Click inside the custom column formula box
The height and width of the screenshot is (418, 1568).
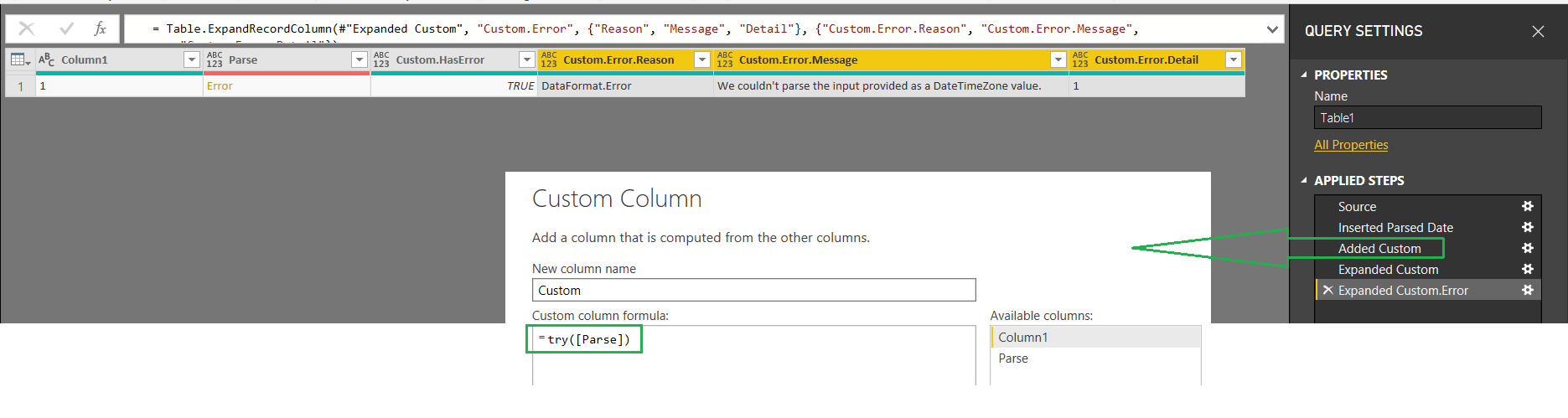point(753,355)
